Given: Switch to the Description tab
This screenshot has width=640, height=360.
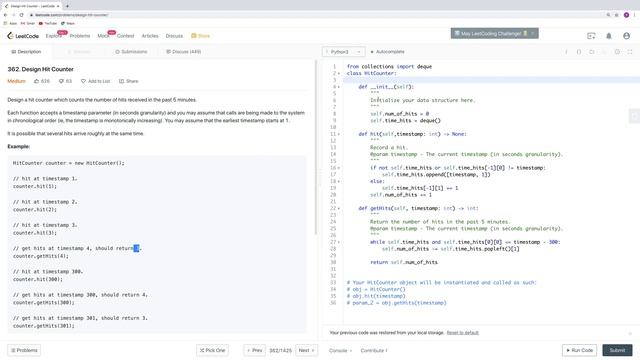Looking at the screenshot, I should tap(26, 52).
